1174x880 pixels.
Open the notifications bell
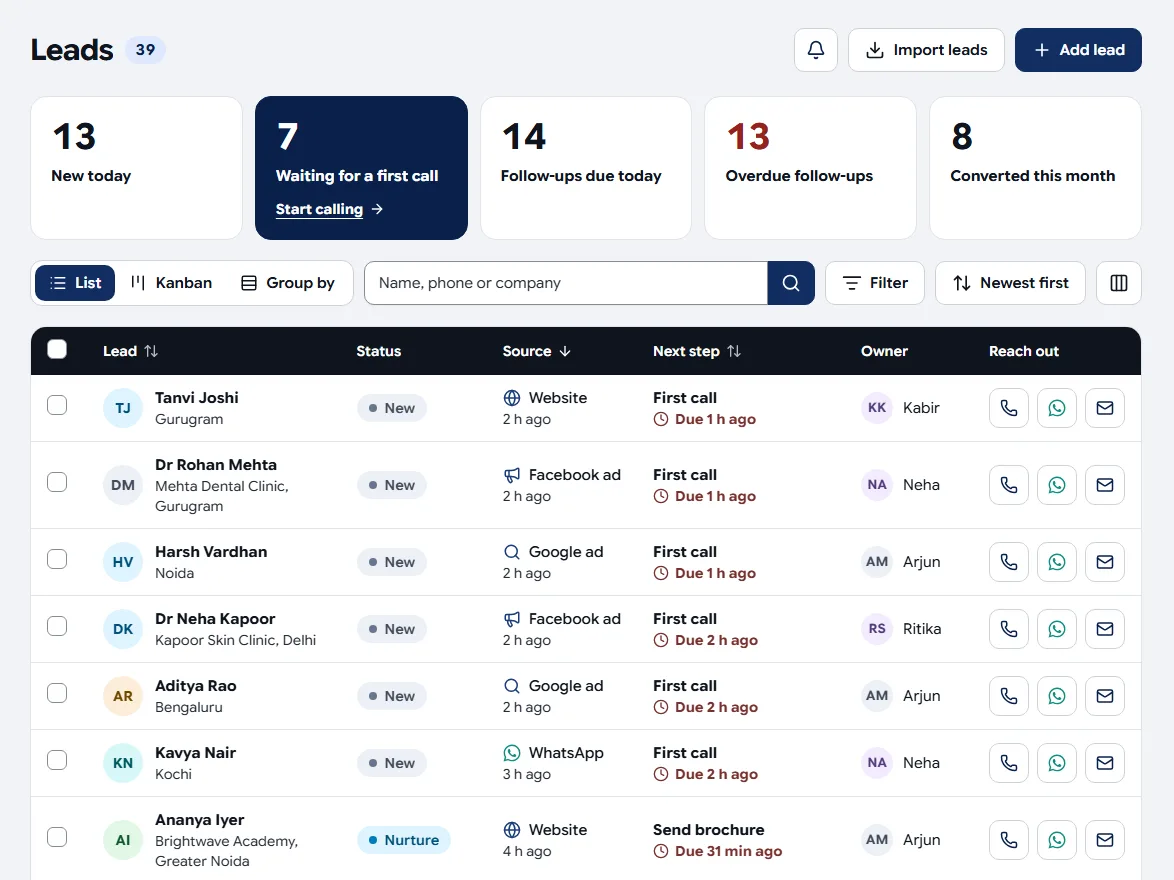(x=815, y=50)
